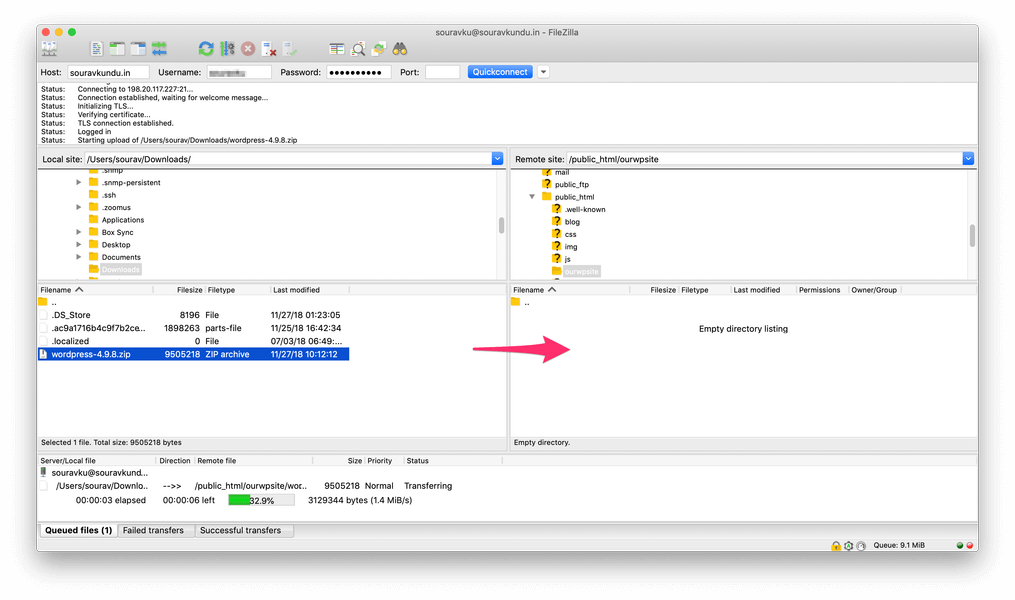Switch to Failed transfers tab

coord(153,530)
